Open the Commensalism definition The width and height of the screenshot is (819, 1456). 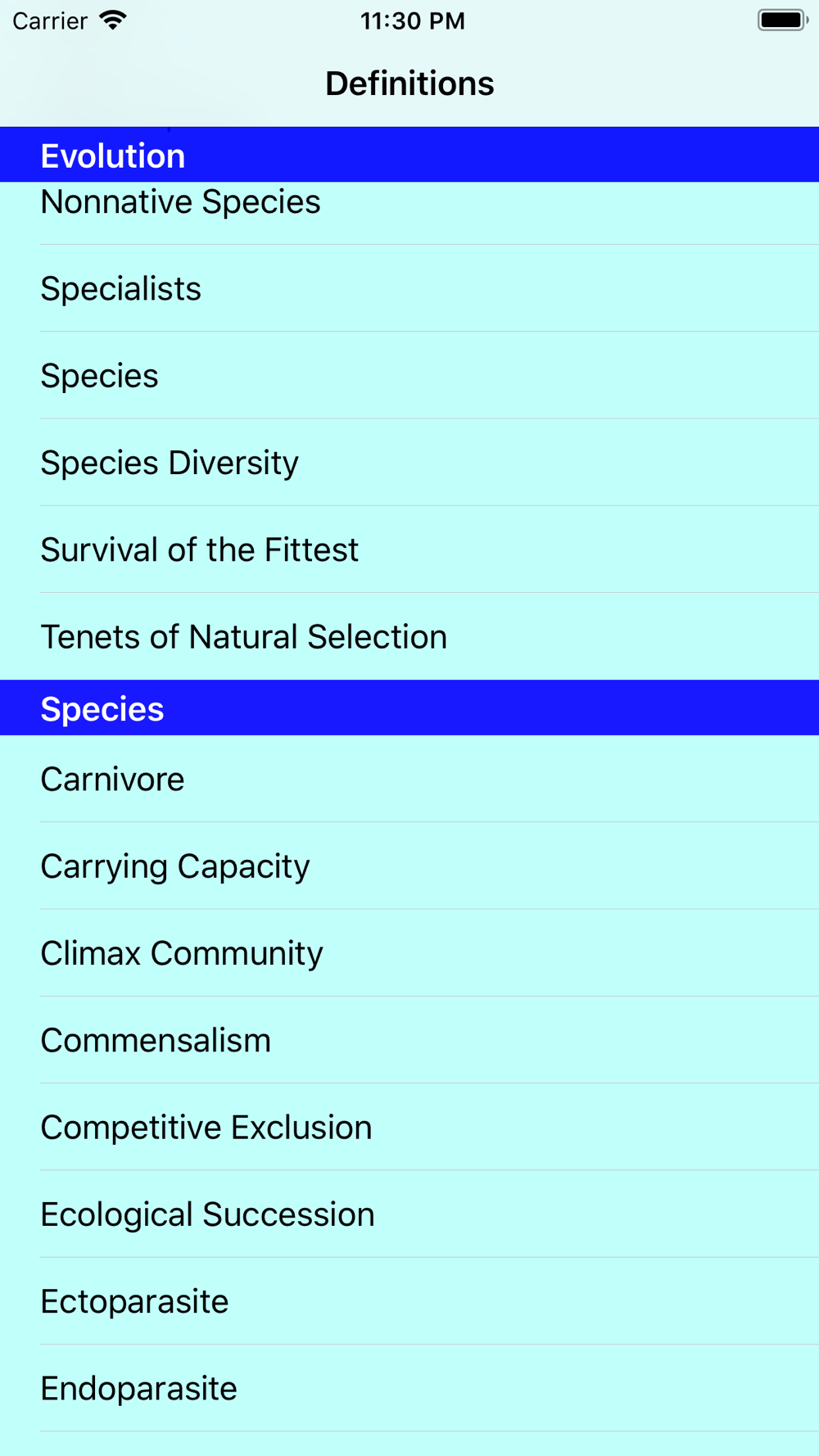tap(409, 1040)
